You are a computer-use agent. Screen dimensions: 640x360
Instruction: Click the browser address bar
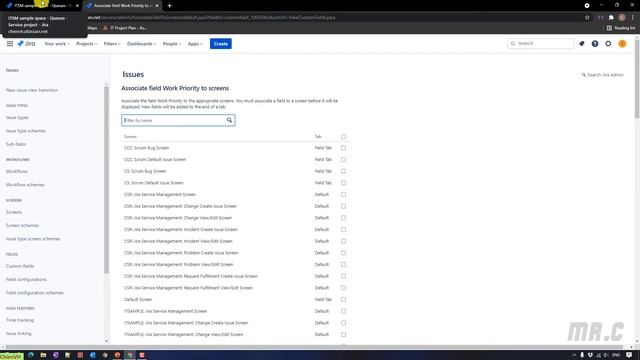[x=335, y=18]
